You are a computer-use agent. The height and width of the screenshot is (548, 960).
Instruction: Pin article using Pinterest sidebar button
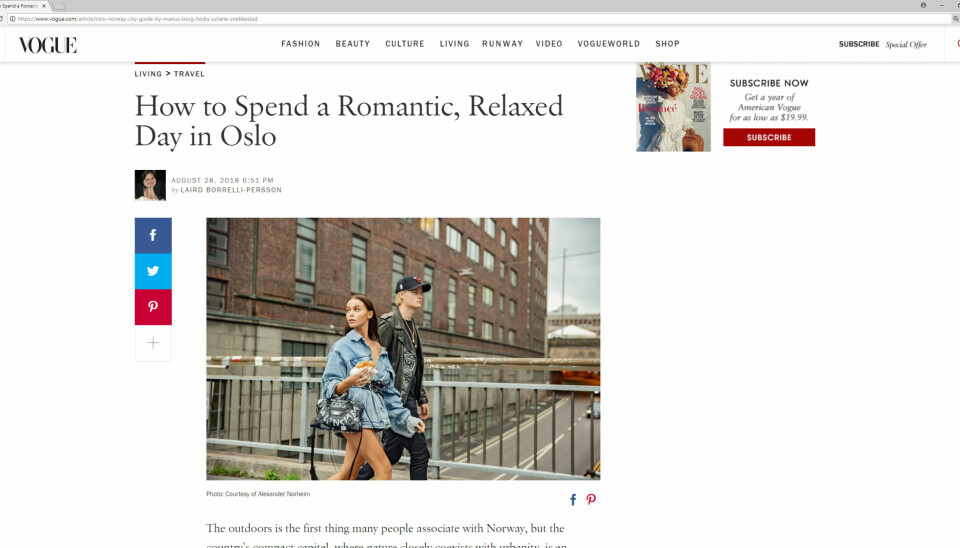(x=153, y=307)
